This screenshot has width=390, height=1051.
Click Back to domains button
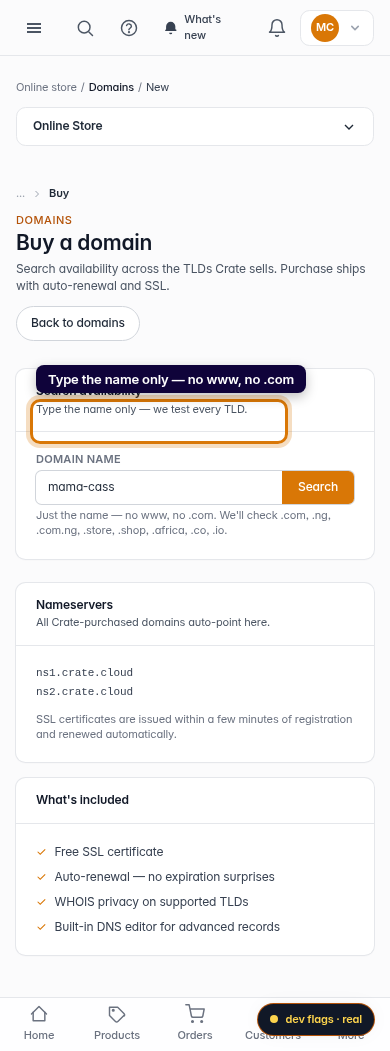click(x=78, y=323)
